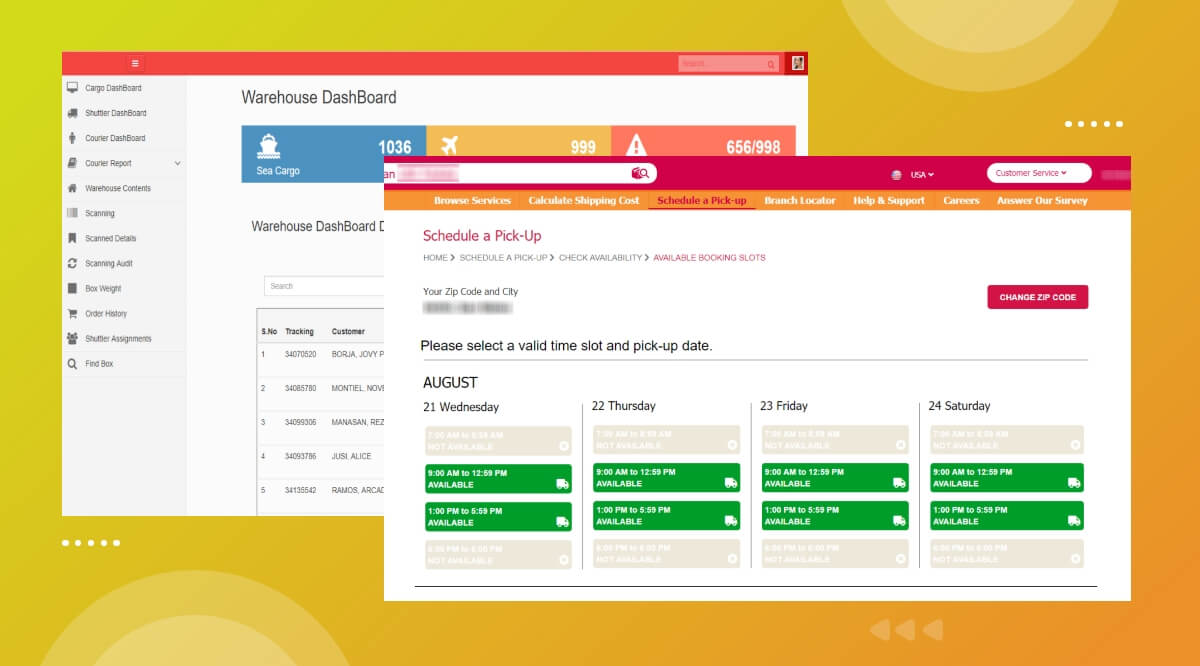Select Find Box using the magnifier icon
Viewport: 1200px width, 666px height.
71,363
